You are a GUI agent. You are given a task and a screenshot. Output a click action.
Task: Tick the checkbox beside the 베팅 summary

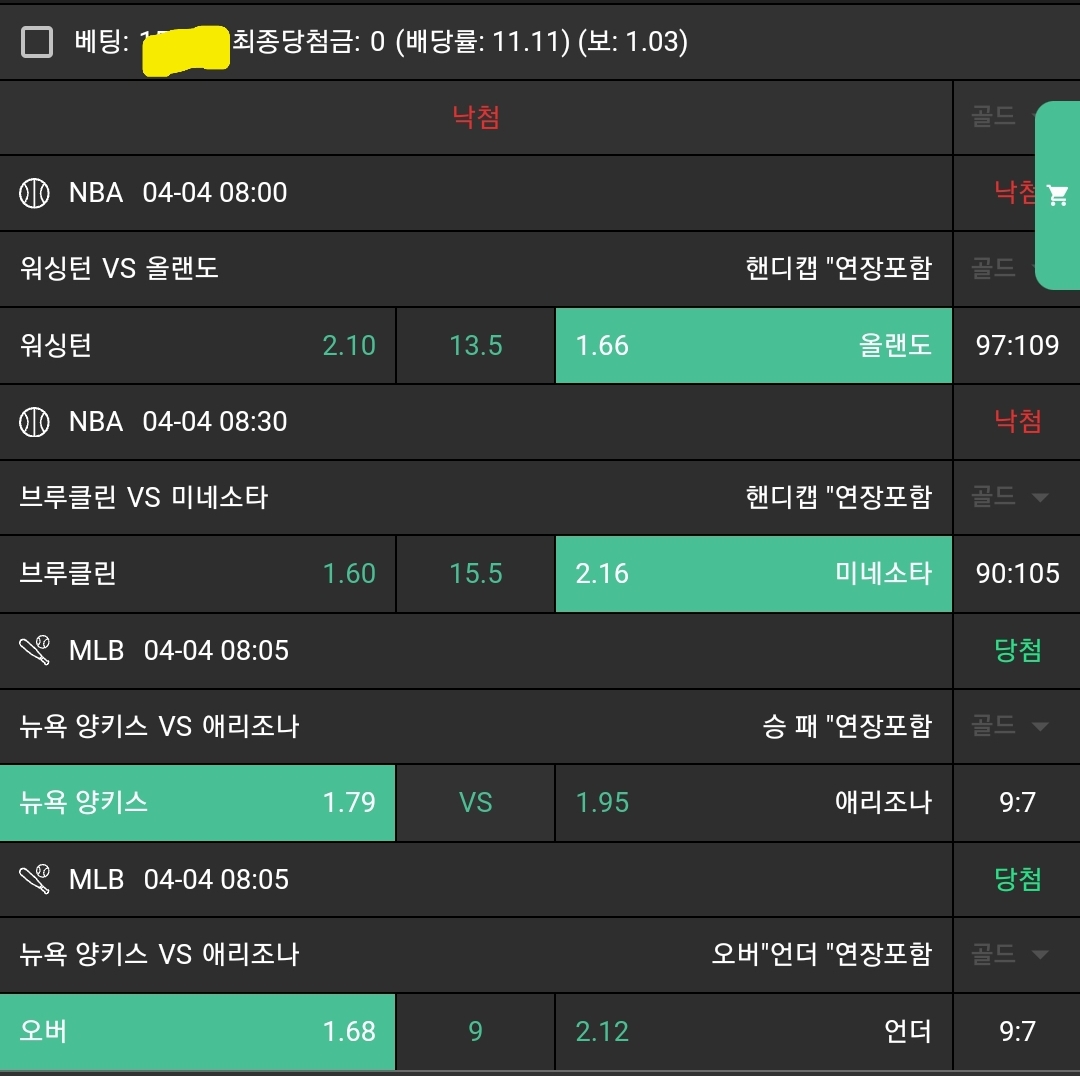point(37,42)
